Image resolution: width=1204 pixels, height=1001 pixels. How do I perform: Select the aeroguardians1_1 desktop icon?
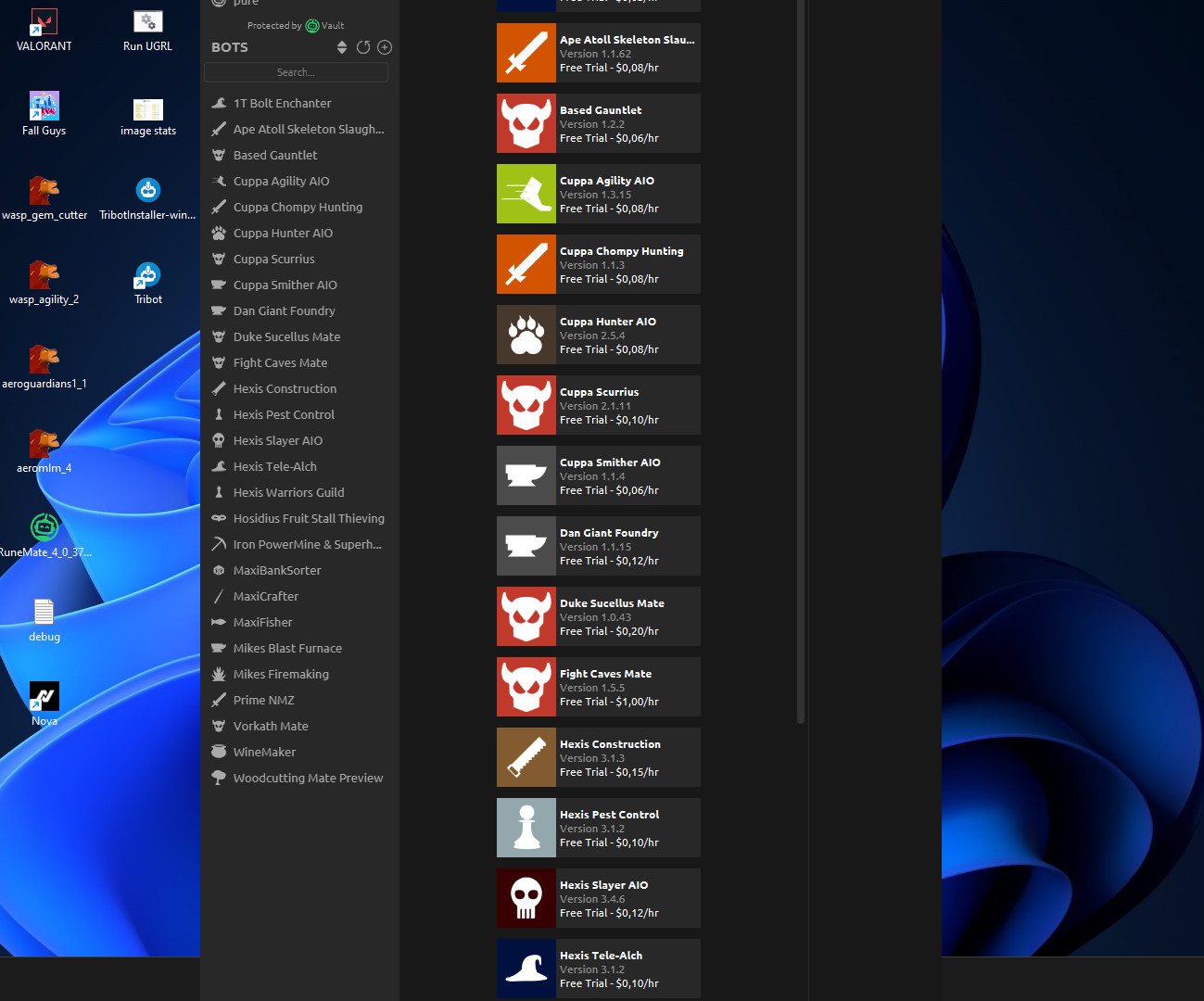tap(44, 368)
